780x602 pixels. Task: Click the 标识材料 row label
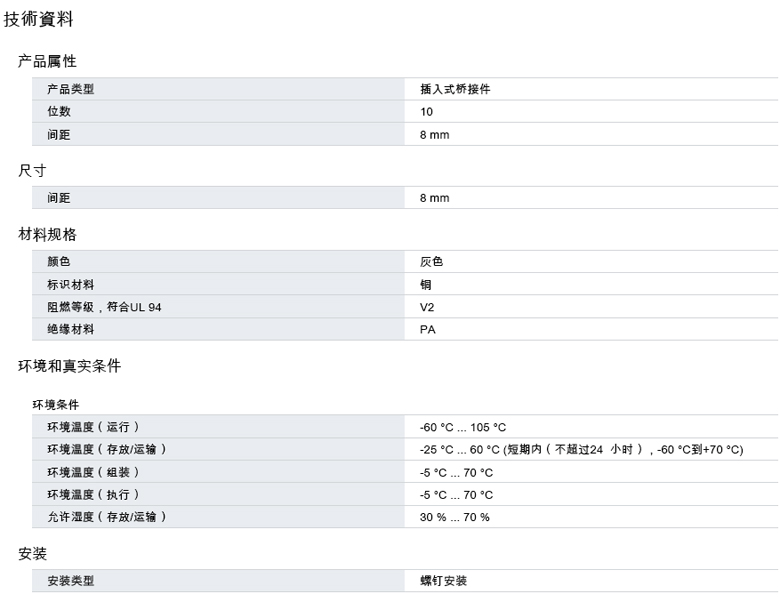[70, 284]
